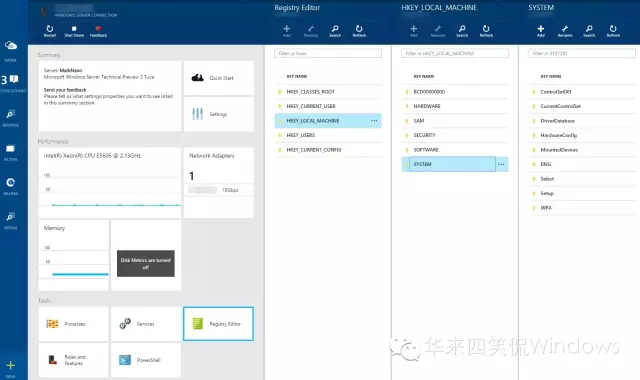Viewport: 640px width, 380px height.
Task: Click the KEY NAME header in the SYSTEM blade
Action: click(x=551, y=76)
